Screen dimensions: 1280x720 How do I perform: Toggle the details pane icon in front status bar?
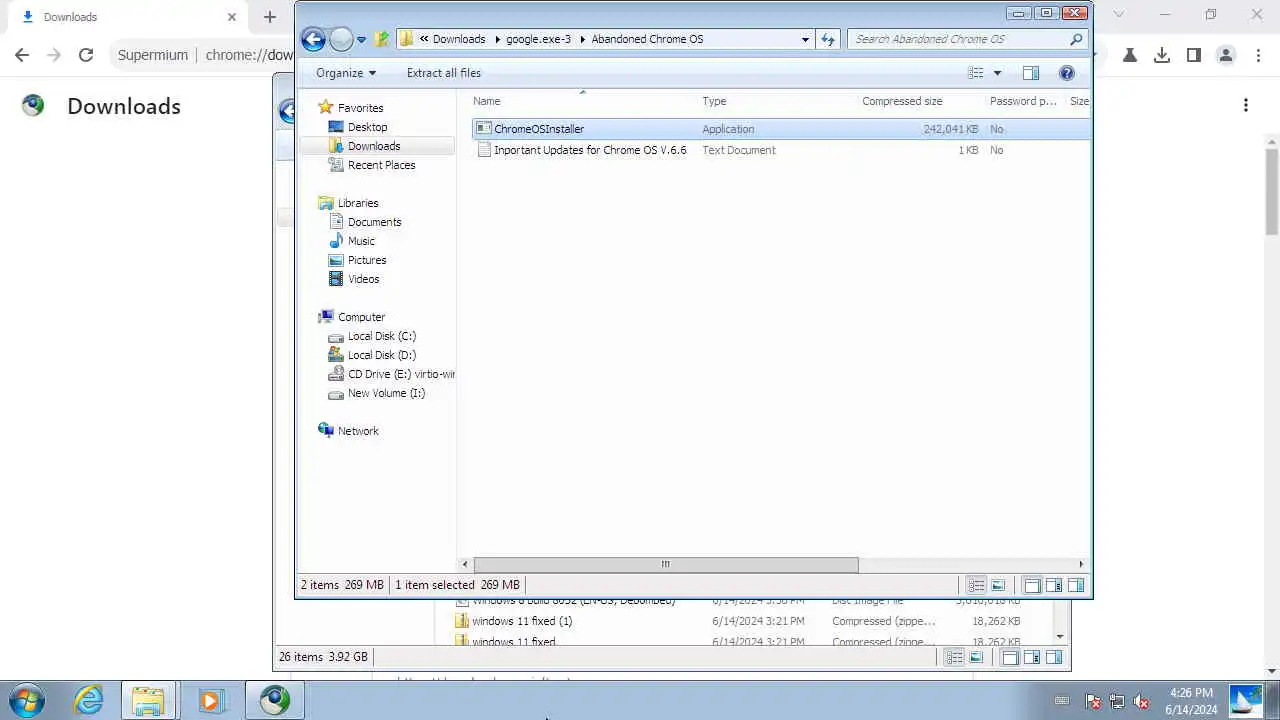point(1054,585)
